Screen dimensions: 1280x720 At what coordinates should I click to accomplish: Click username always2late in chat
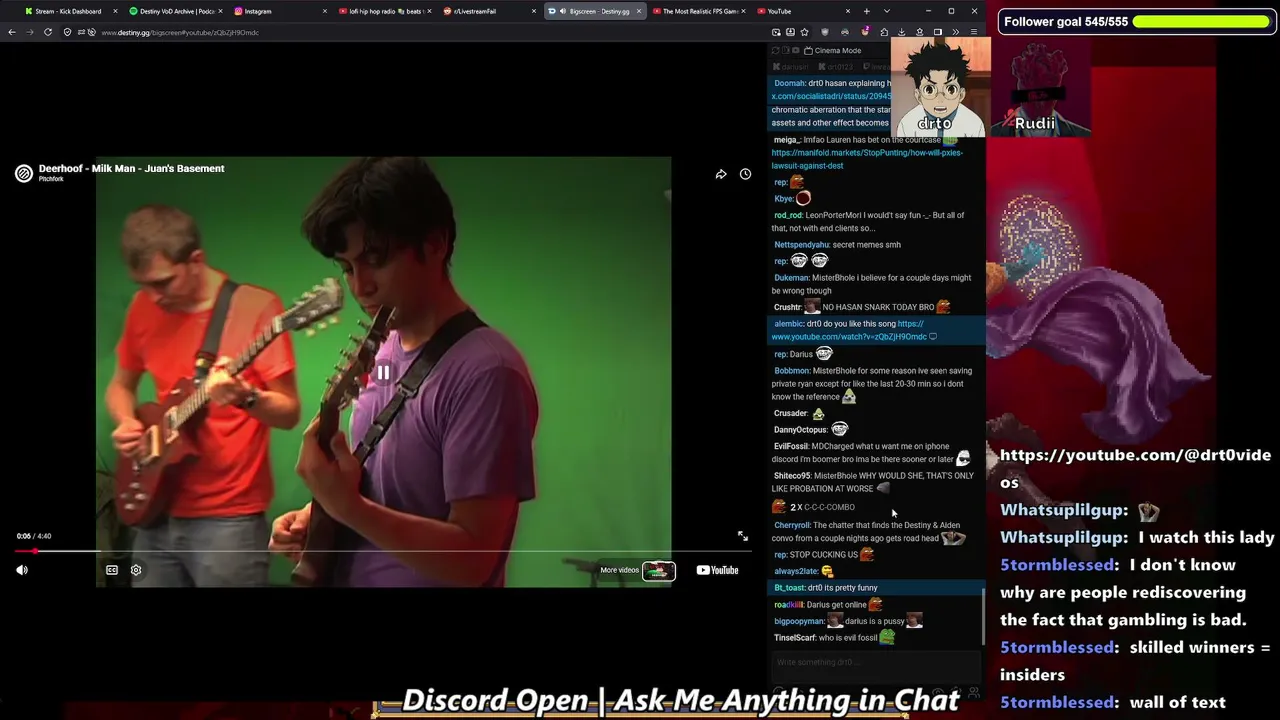click(x=796, y=571)
